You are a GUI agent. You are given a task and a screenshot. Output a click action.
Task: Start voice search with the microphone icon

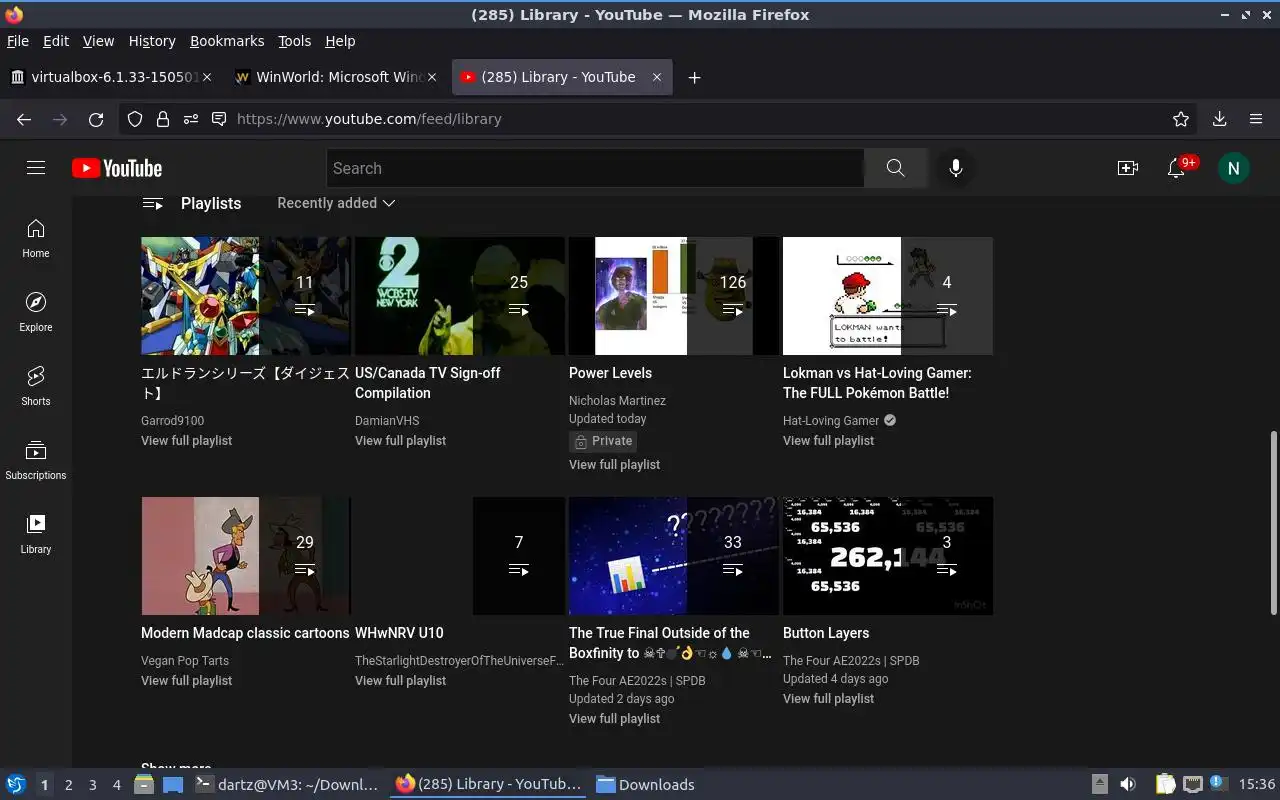[956, 168]
